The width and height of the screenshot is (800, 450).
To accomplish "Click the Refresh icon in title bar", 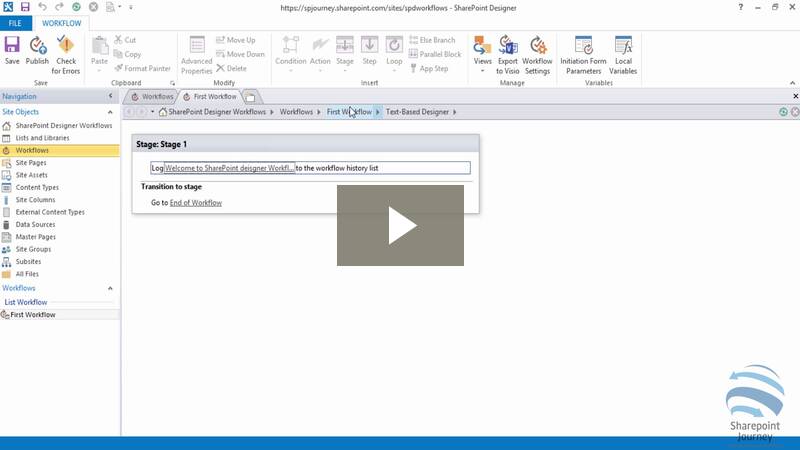I will pos(76,7).
